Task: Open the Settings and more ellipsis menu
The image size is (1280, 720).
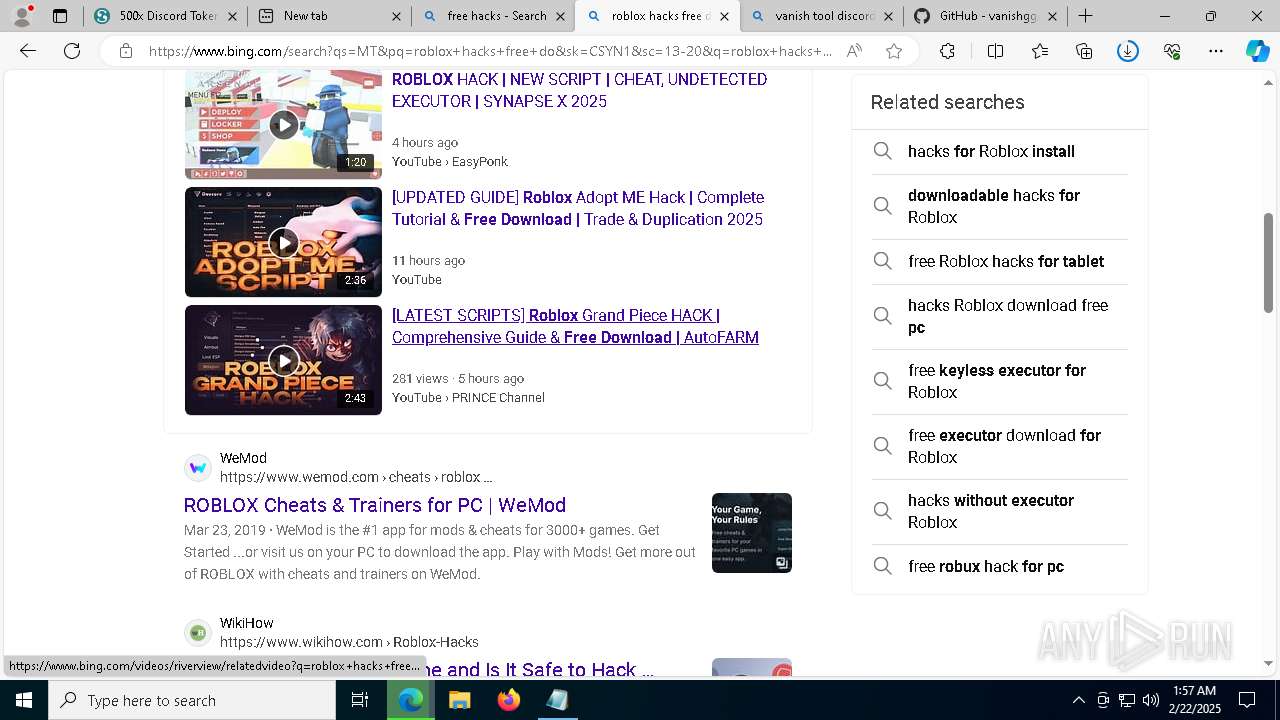Action: coord(1216,51)
